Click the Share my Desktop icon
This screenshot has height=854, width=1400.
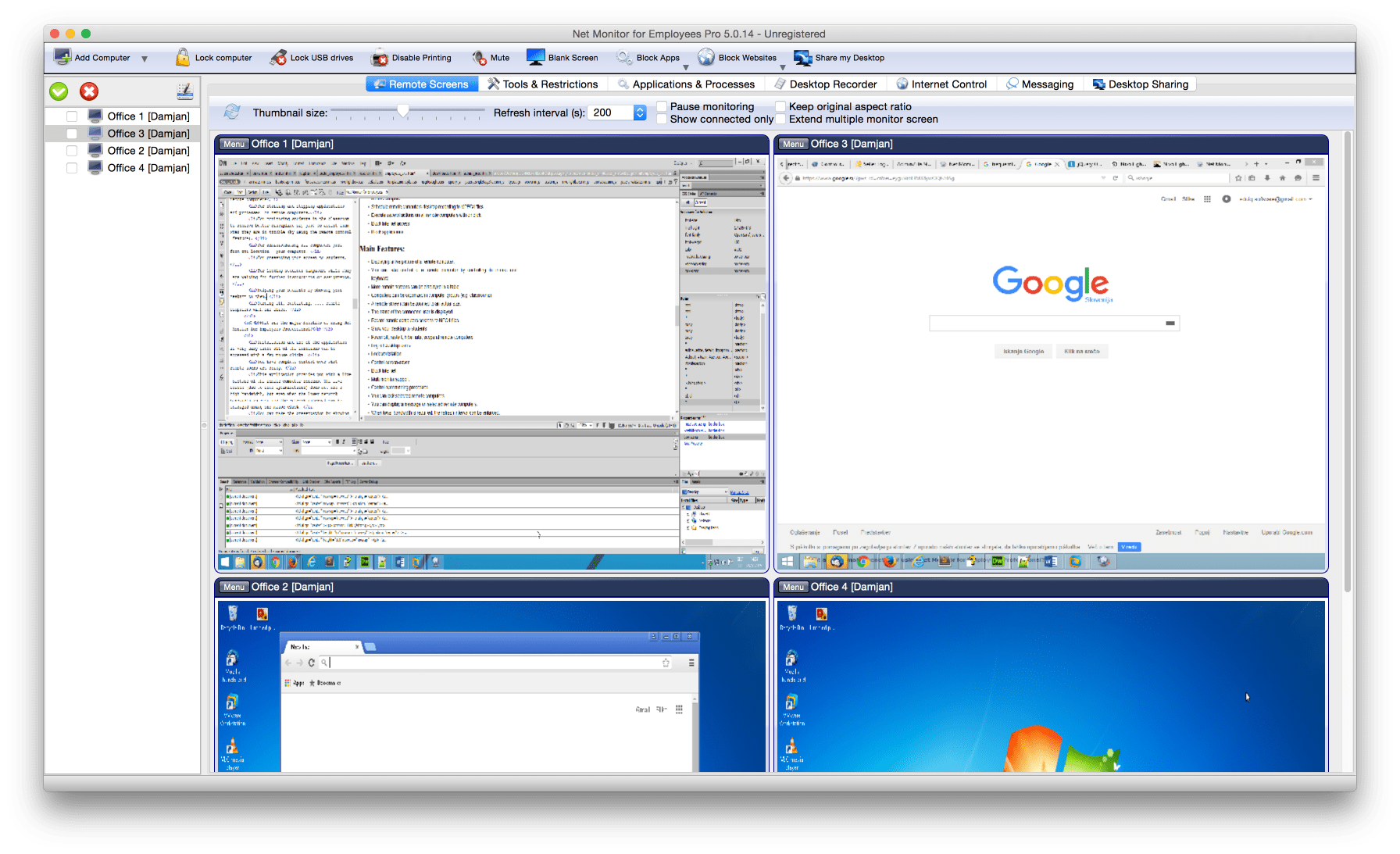[x=802, y=58]
